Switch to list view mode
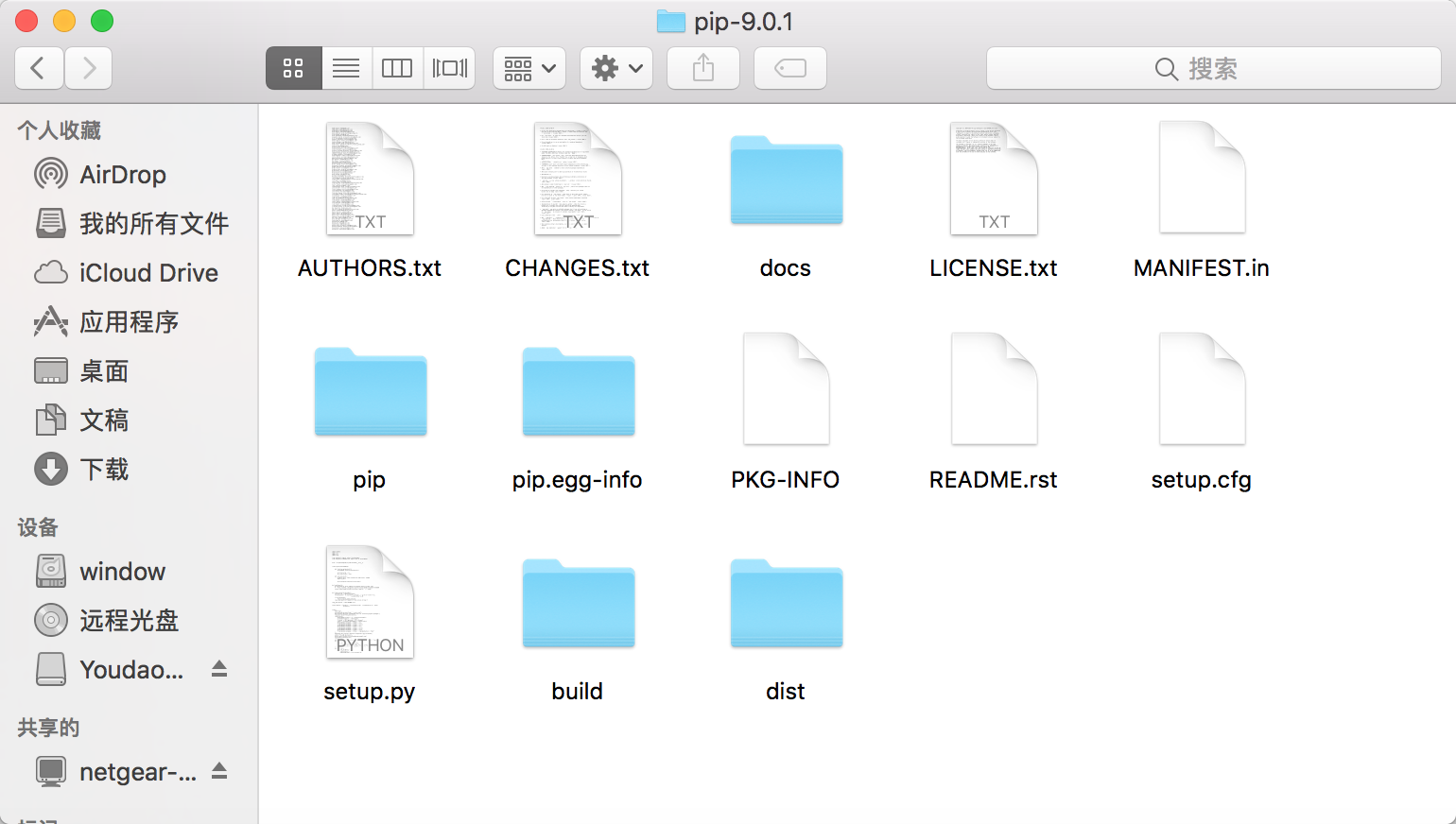This screenshot has width=1456, height=824. coord(346,68)
